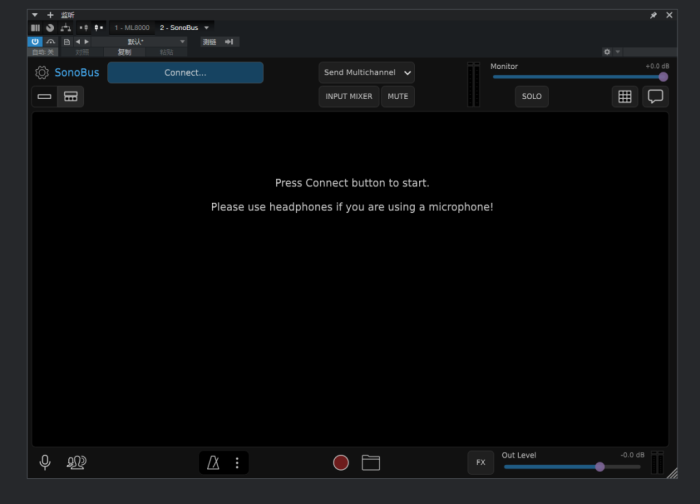
Task: Open the routing tree icon
Action: 66,28
